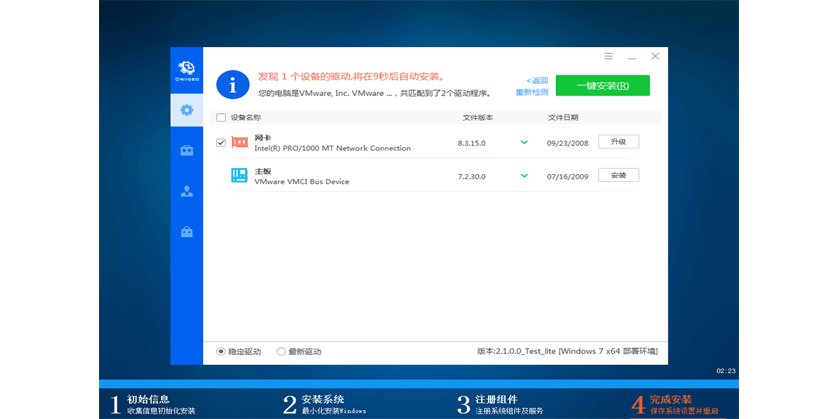The height and width of the screenshot is (419, 838).
Task: Click the green 一键安装(R) button
Action: pos(602,85)
